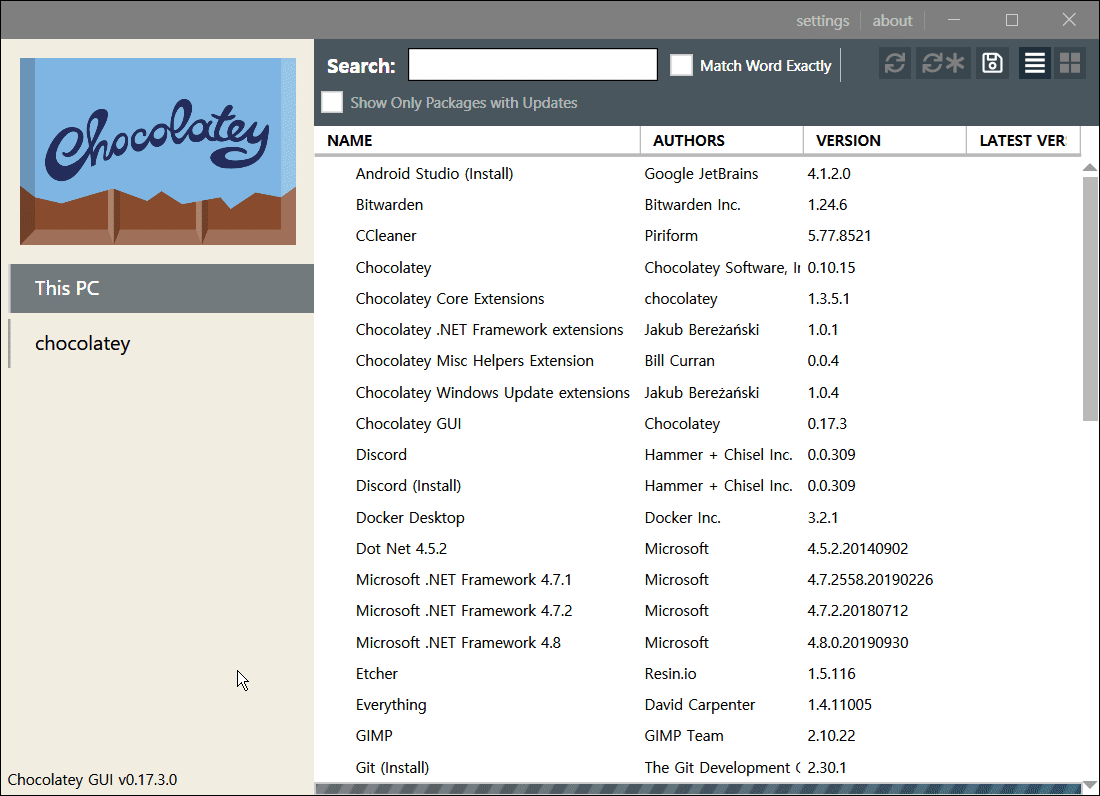
Task: Select Chocolatey Misc Helpers Extension row
Action: 698,360
